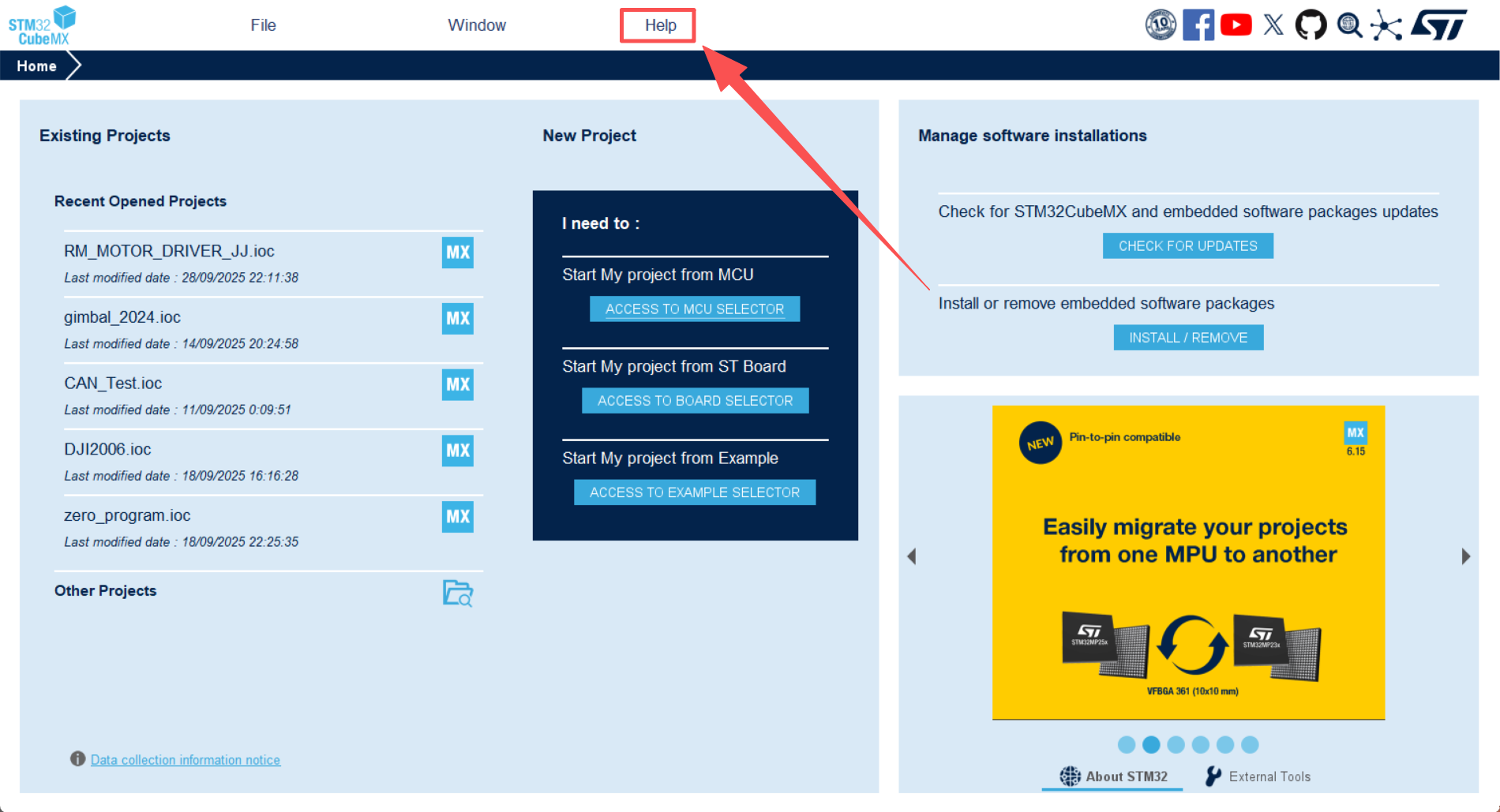The height and width of the screenshot is (812, 1500).
Task: Open DJI2006.ioc via its MX icon
Action: [x=458, y=451]
